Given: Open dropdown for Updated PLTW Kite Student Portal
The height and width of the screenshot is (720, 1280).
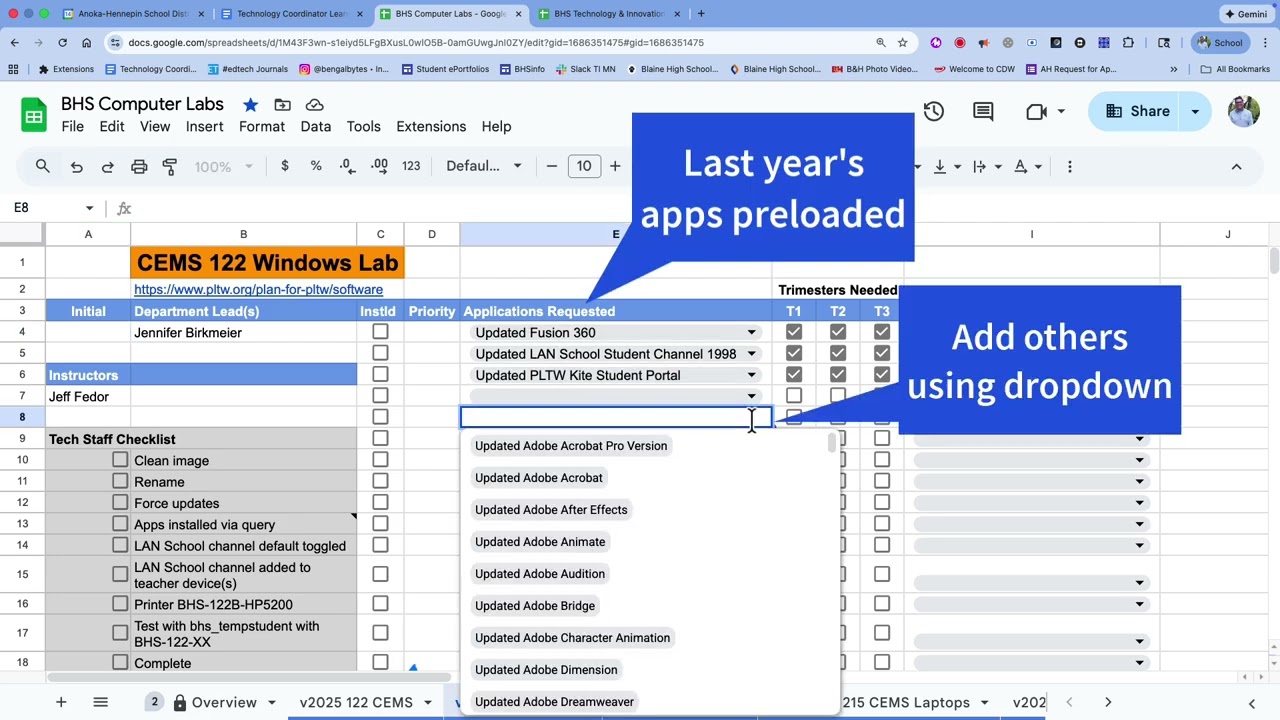Looking at the screenshot, I should point(751,375).
